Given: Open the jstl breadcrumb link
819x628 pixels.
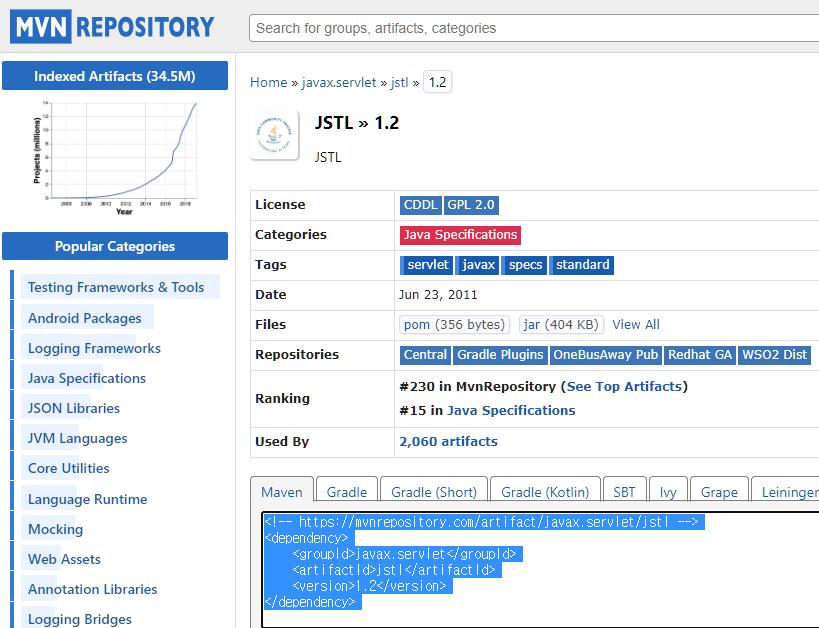Looking at the screenshot, I should click(x=400, y=83).
